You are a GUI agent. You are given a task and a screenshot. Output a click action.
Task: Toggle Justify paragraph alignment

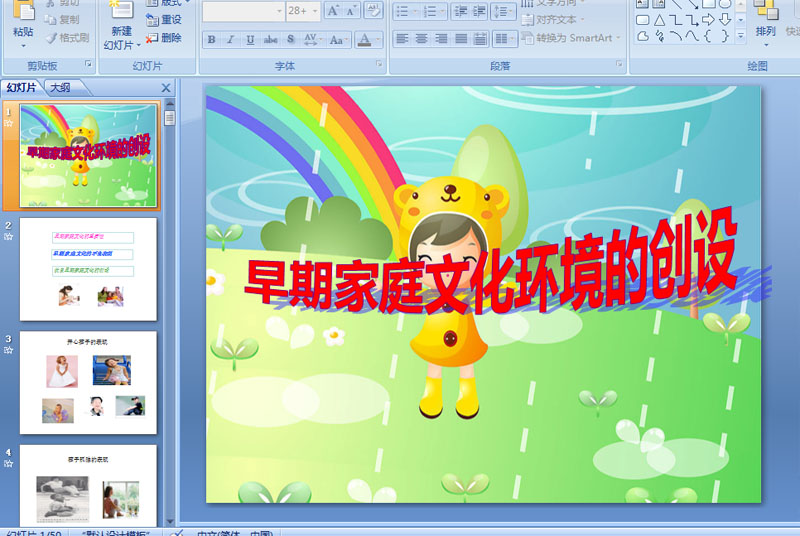(461, 39)
